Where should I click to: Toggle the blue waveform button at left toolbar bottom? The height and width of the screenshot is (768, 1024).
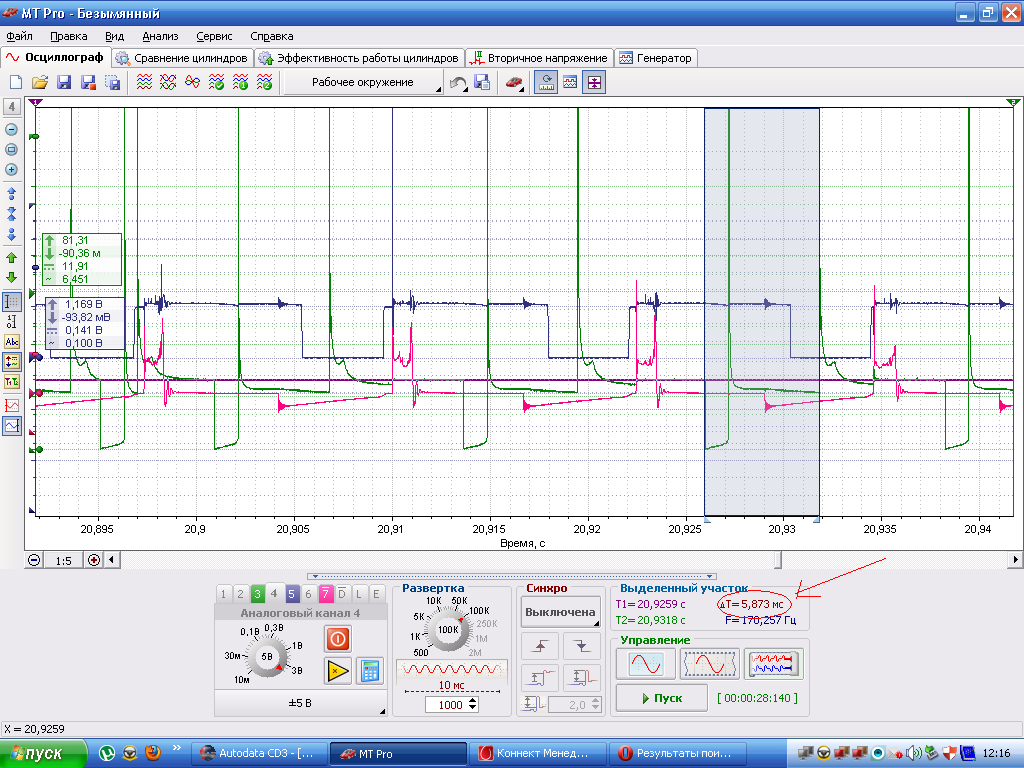12,426
